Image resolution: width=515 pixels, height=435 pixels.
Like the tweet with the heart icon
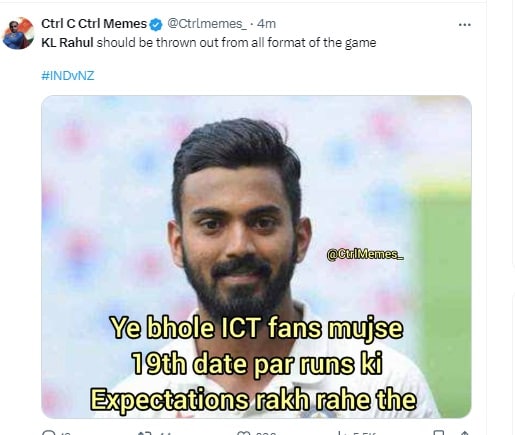click(x=243, y=433)
